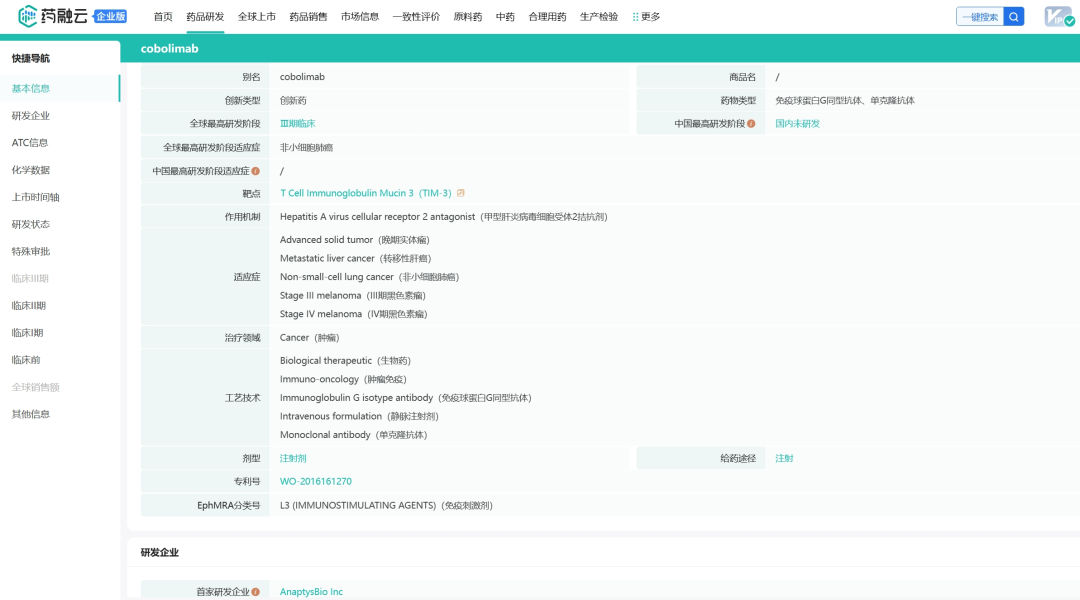This screenshot has height=600, width=1080.
Task: Click the 别名 value cobolimab
Action: tap(302, 77)
